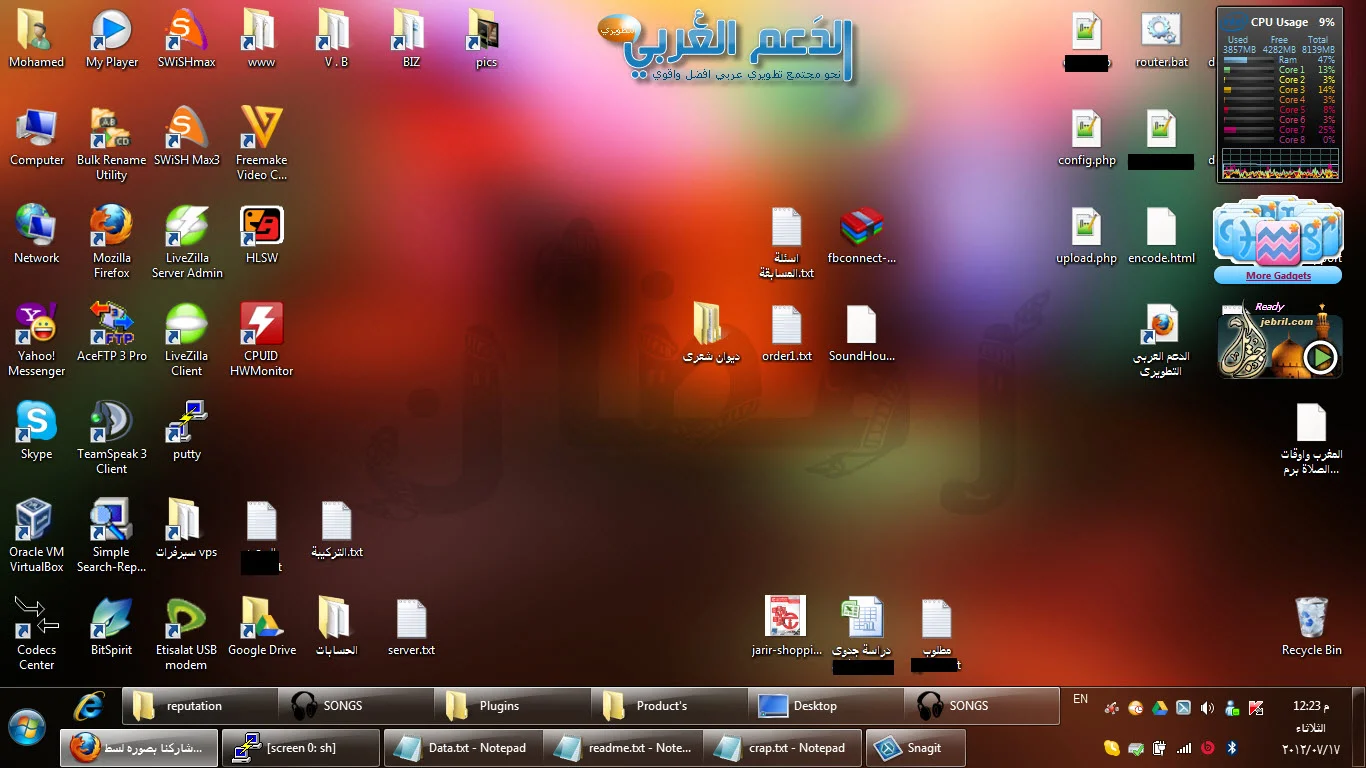
Task: Open the Google Drive folder shortcut
Action: [x=261, y=619]
